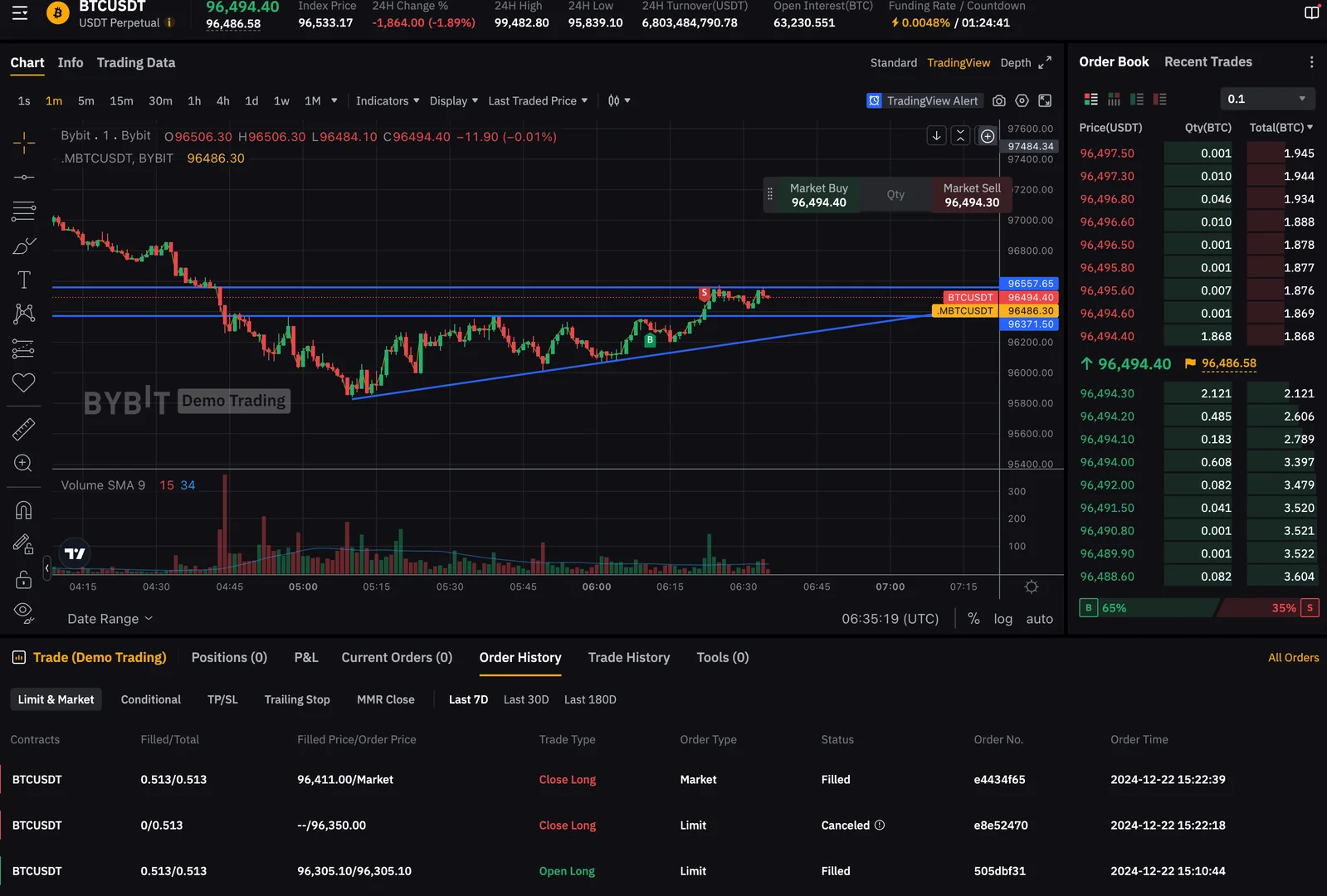The width and height of the screenshot is (1327, 896).
Task: Select the ruler measure tool
Action: pos(24,429)
